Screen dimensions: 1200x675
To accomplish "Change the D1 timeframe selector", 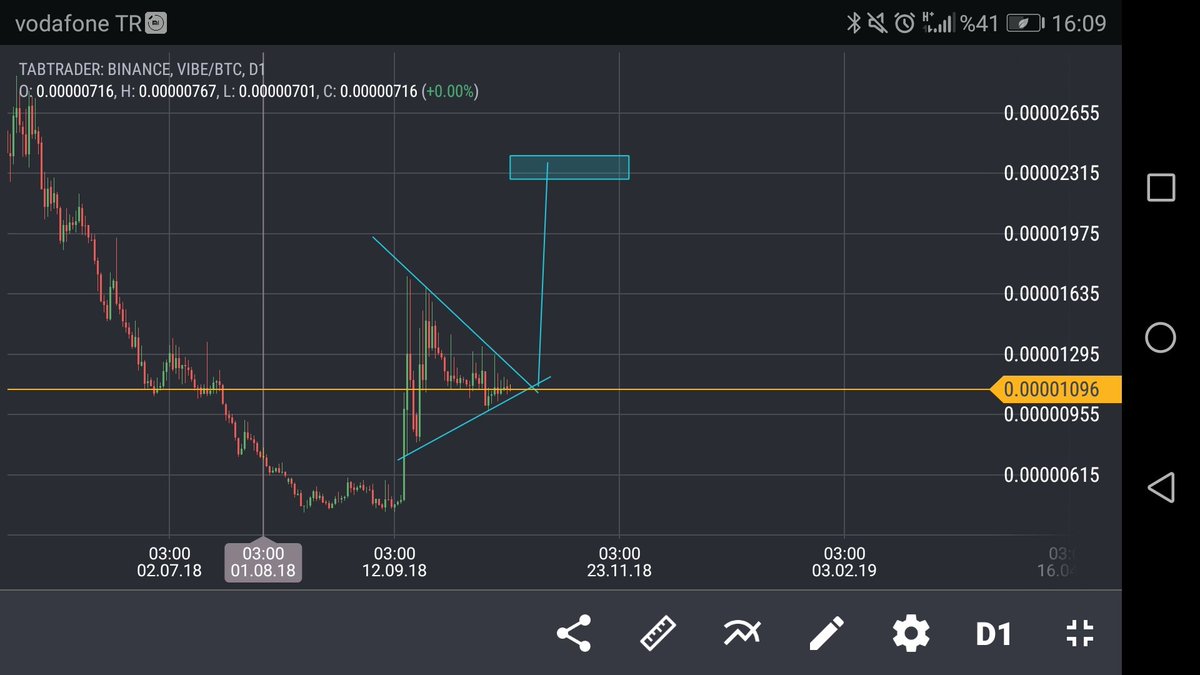I will [994, 634].
